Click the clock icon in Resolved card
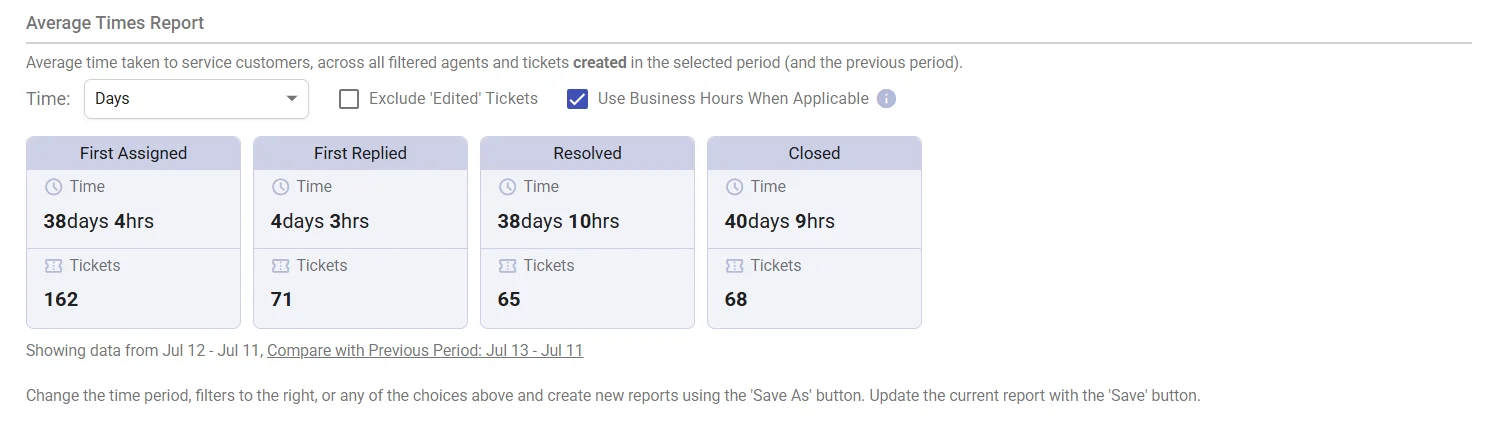1487x428 pixels. [x=507, y=187]
